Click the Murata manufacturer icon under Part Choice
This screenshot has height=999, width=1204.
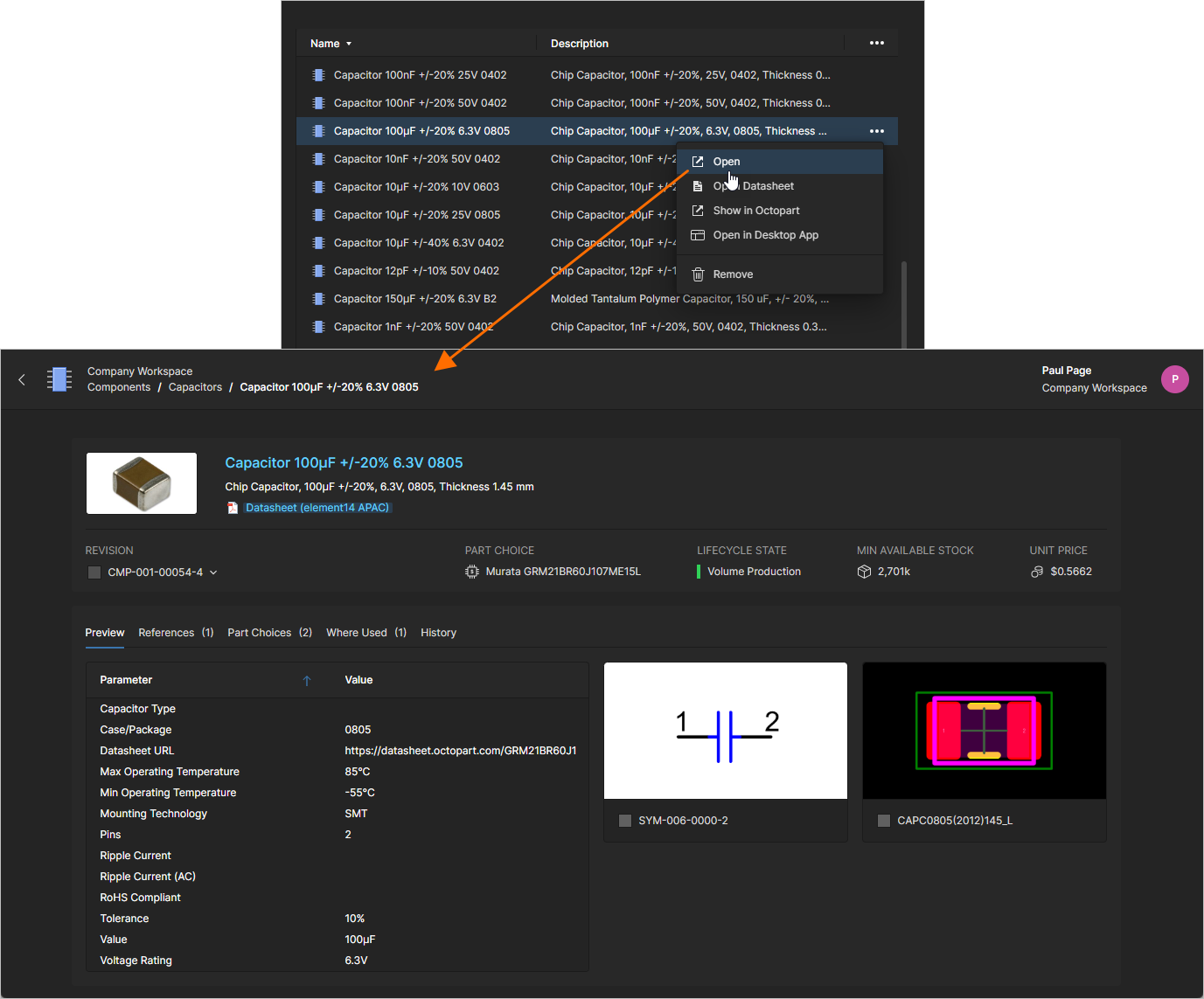(x=472, y=571)
